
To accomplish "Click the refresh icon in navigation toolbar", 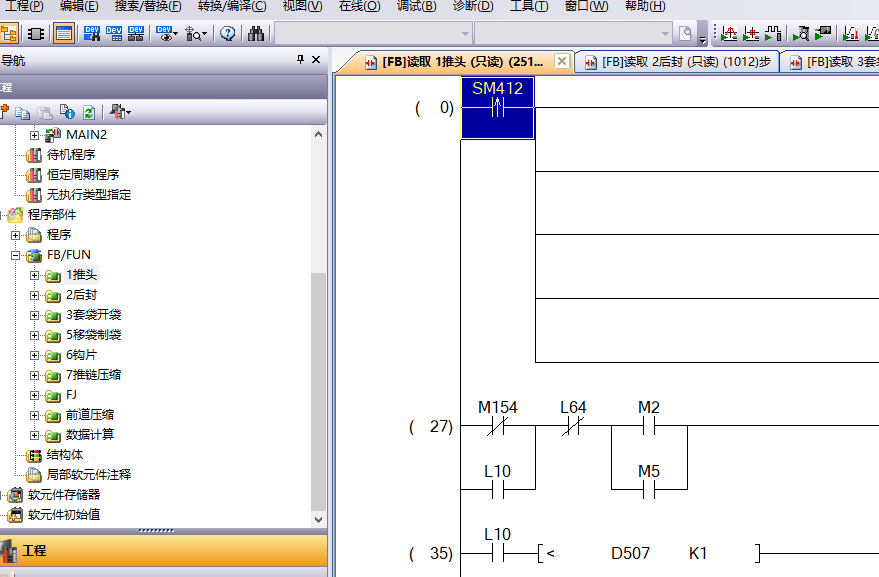I will coord(88,112).
